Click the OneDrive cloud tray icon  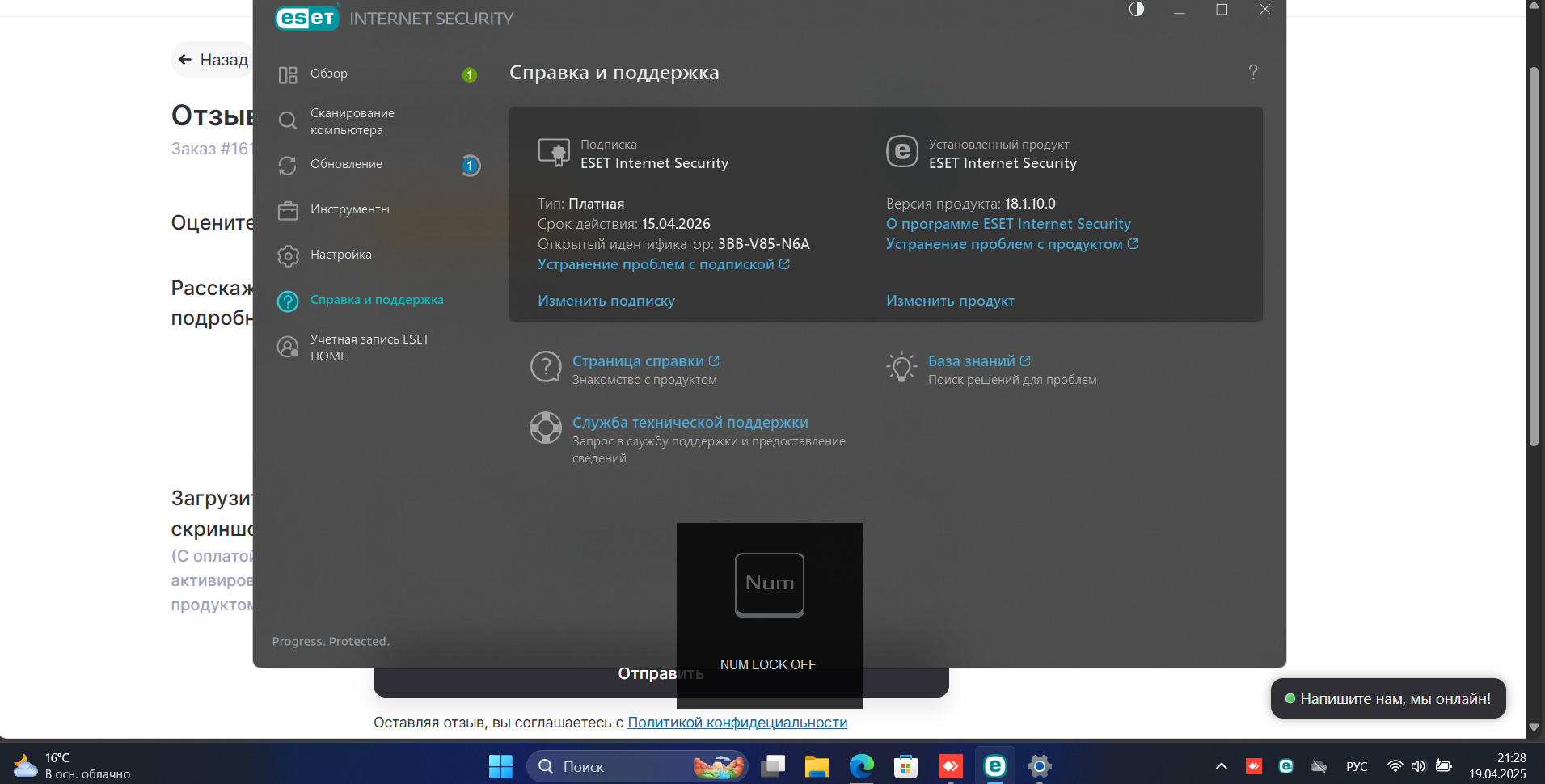coord(1319,766)
